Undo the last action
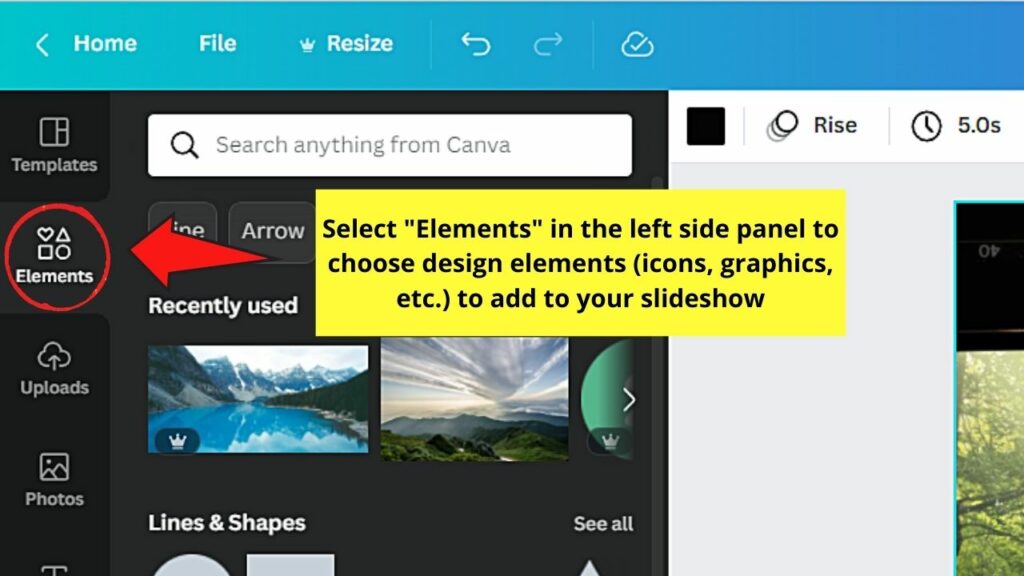The image size is (1024, 576). [x=475, y=44]
